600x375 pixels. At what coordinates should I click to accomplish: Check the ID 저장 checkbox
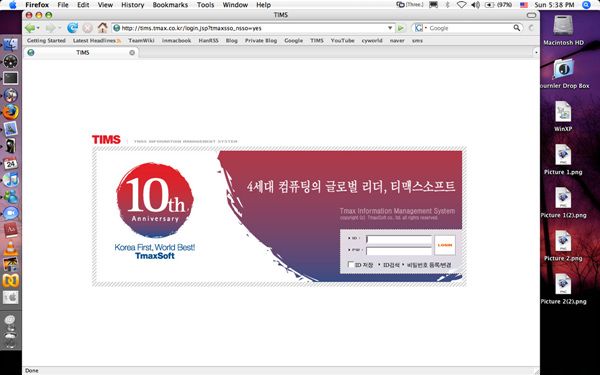coord(351,264)
